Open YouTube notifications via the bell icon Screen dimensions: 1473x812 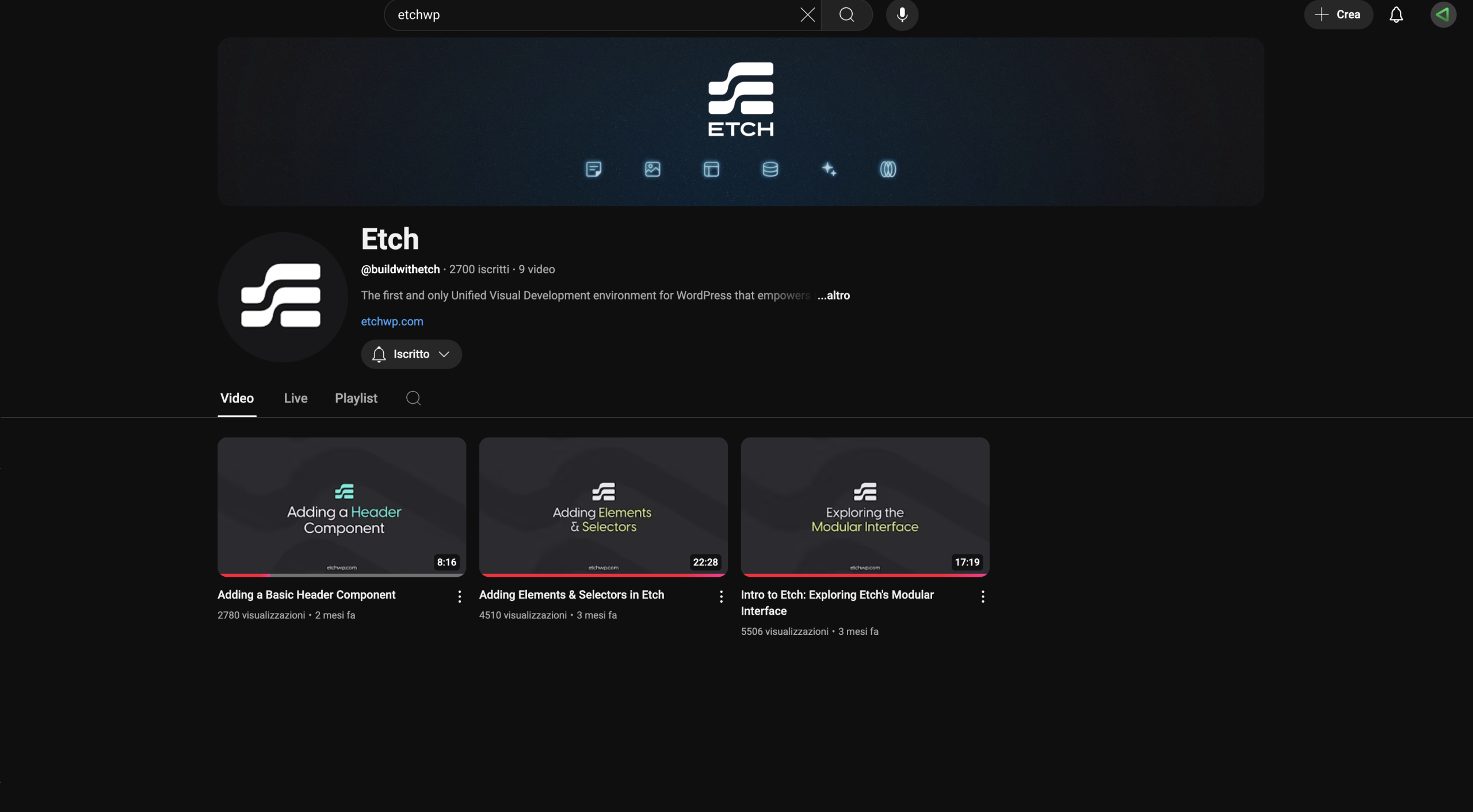click(x=1396, y=14)
